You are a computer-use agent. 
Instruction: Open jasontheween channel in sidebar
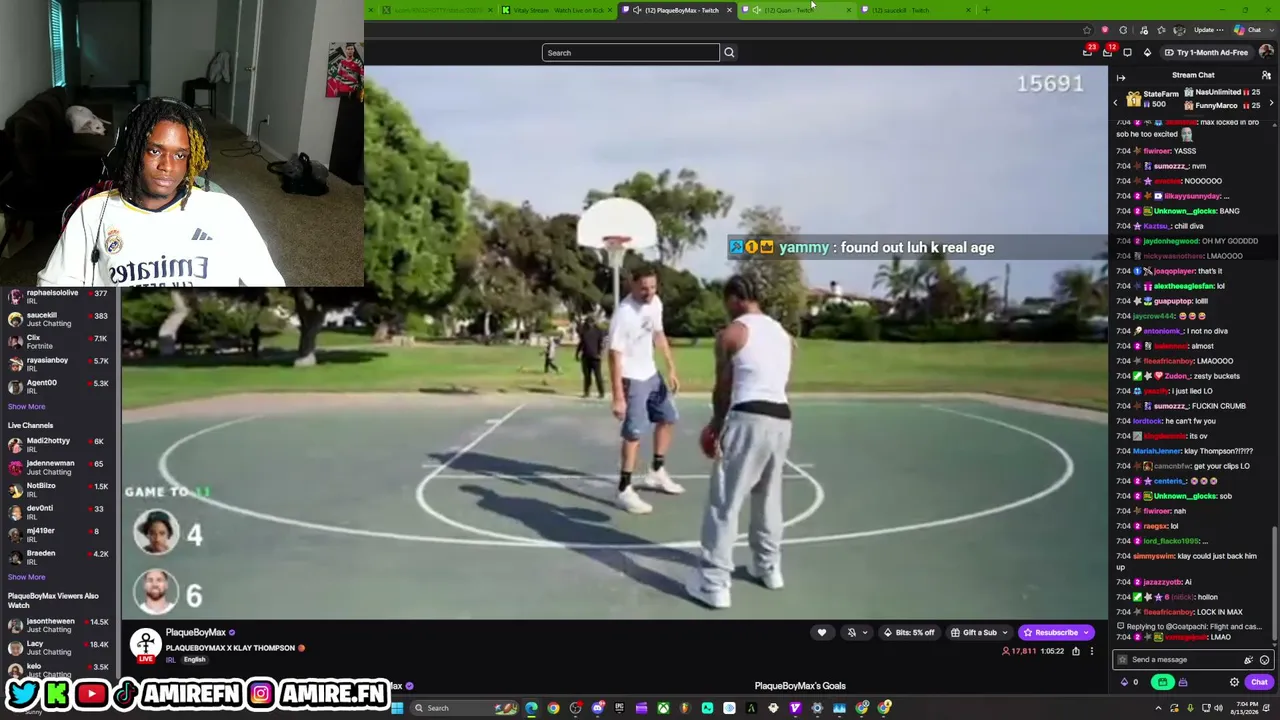60,625
